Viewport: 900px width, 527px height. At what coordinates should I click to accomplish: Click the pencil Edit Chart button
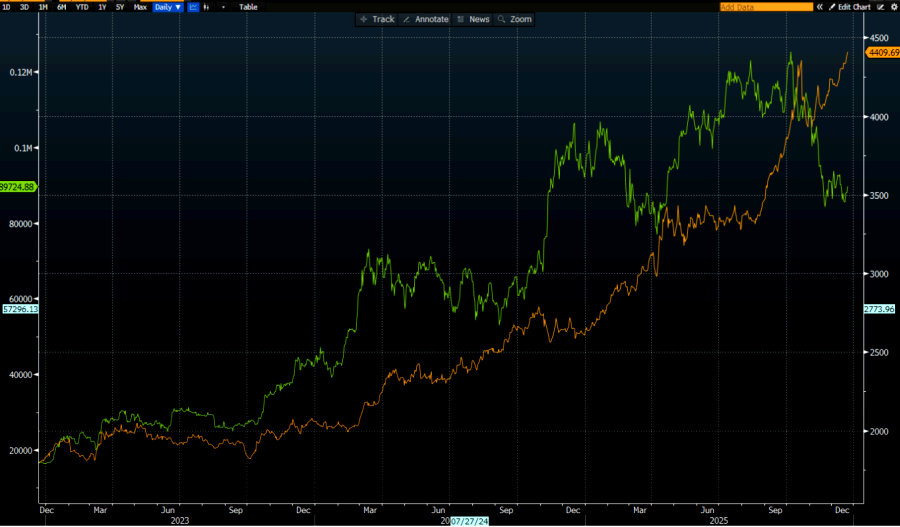856,6
